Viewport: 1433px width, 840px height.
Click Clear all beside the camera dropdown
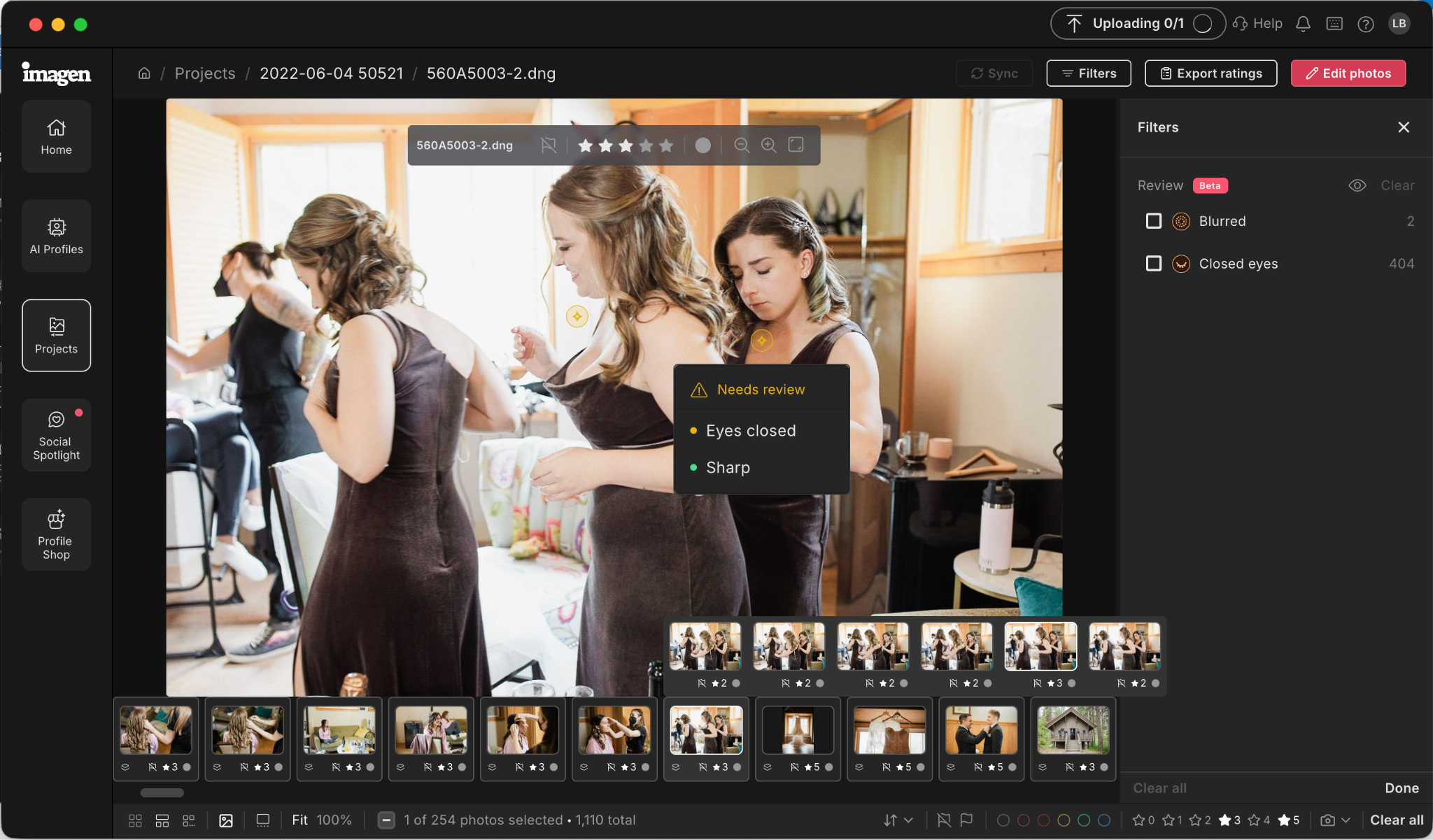click(x=1397, y=820)
